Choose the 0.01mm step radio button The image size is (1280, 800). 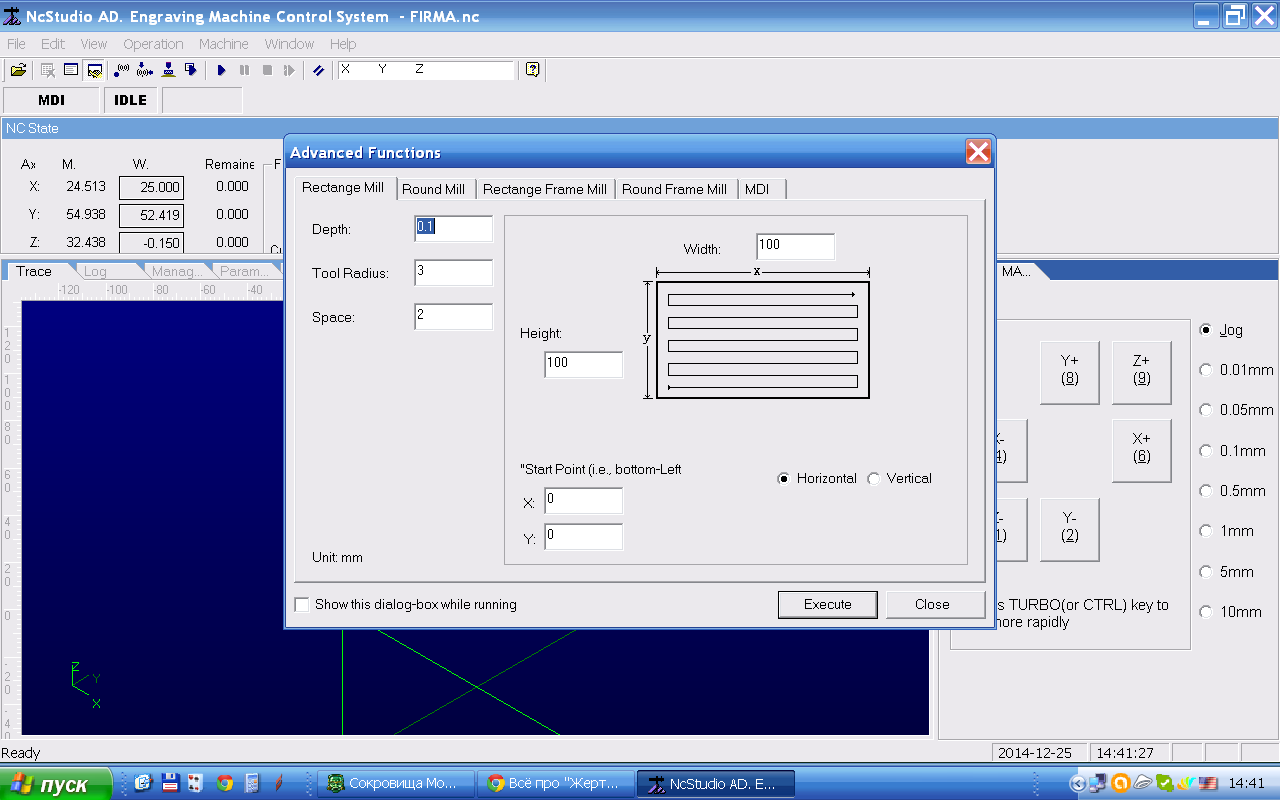click(x=1206, y=370)
